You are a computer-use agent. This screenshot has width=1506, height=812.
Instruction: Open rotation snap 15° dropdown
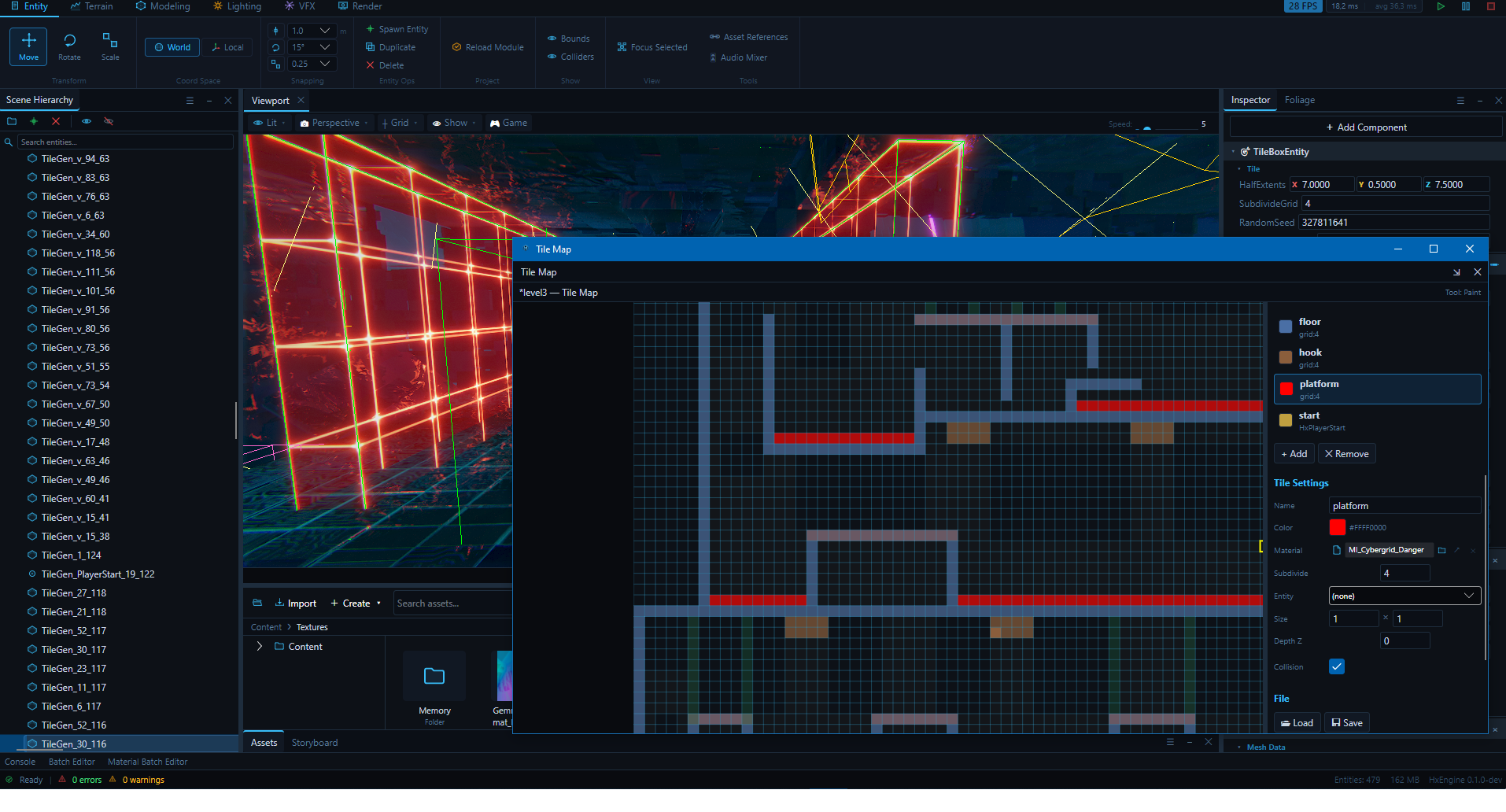click(312, 47)
